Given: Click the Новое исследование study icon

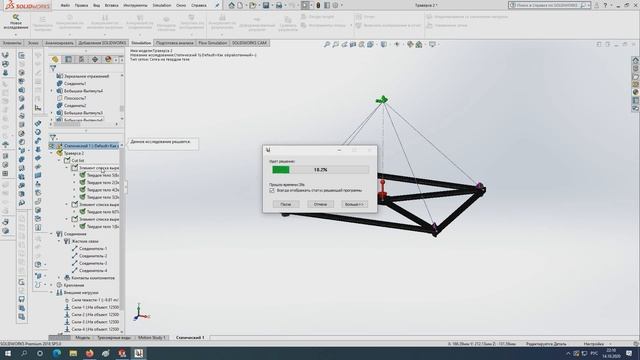Looking at the screenshot, I should click(16, 17).
